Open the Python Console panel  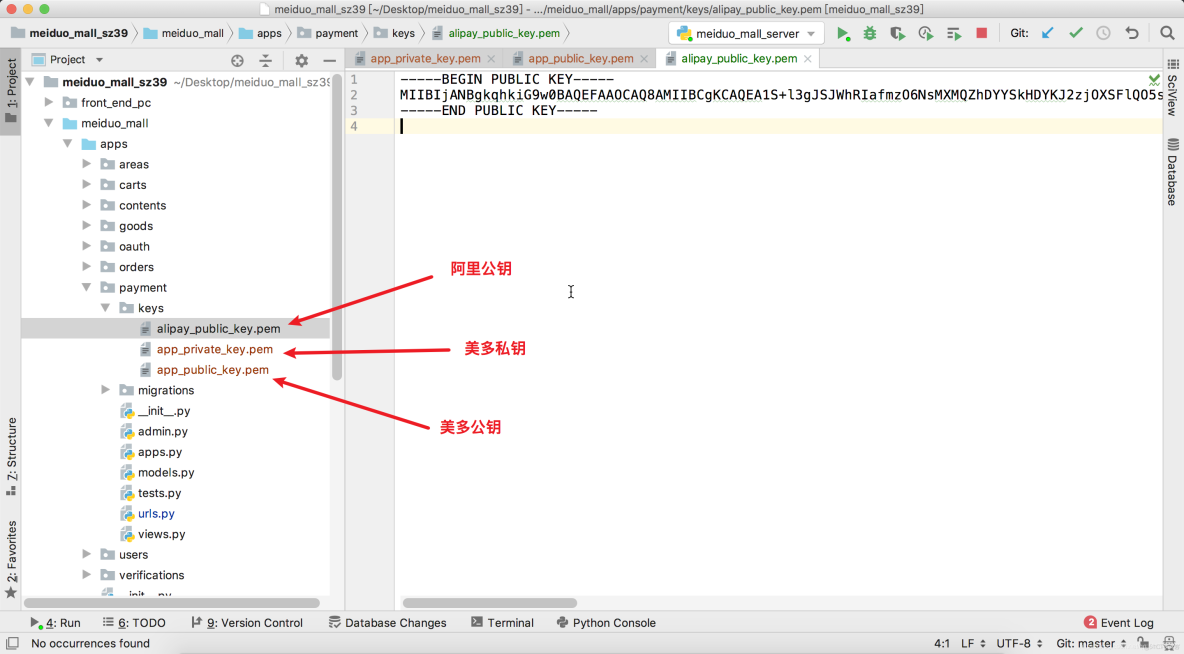click(x=606, y=622)
